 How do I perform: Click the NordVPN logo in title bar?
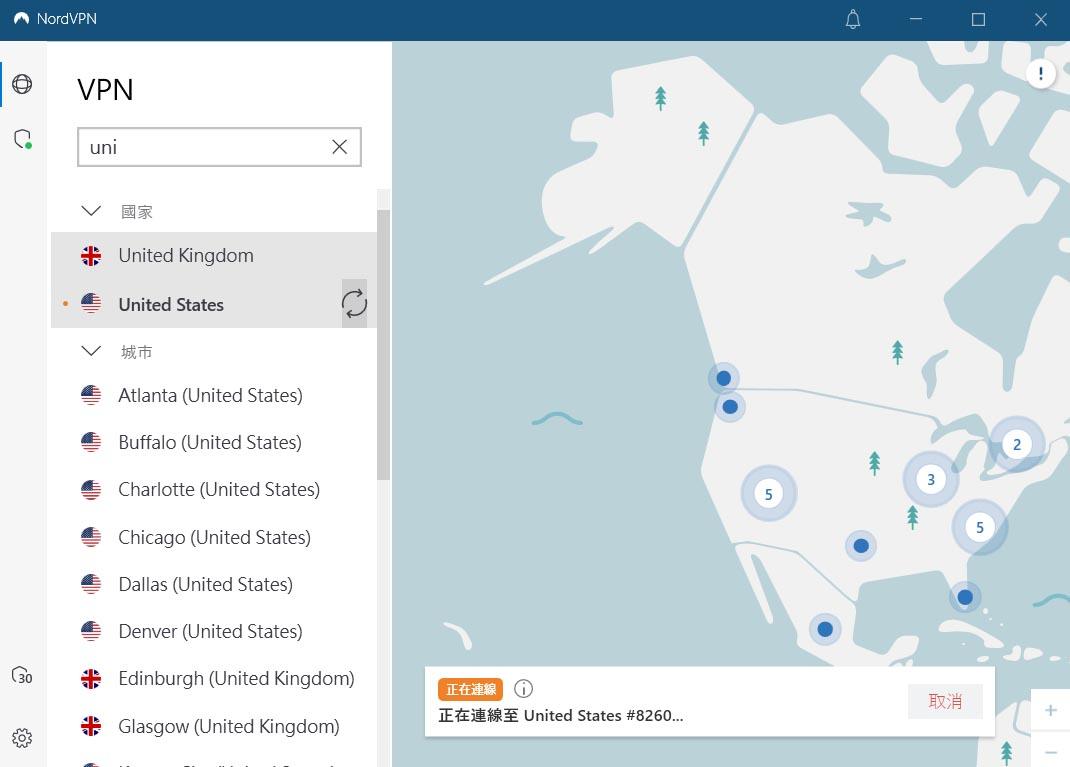(x=22, y=18)
